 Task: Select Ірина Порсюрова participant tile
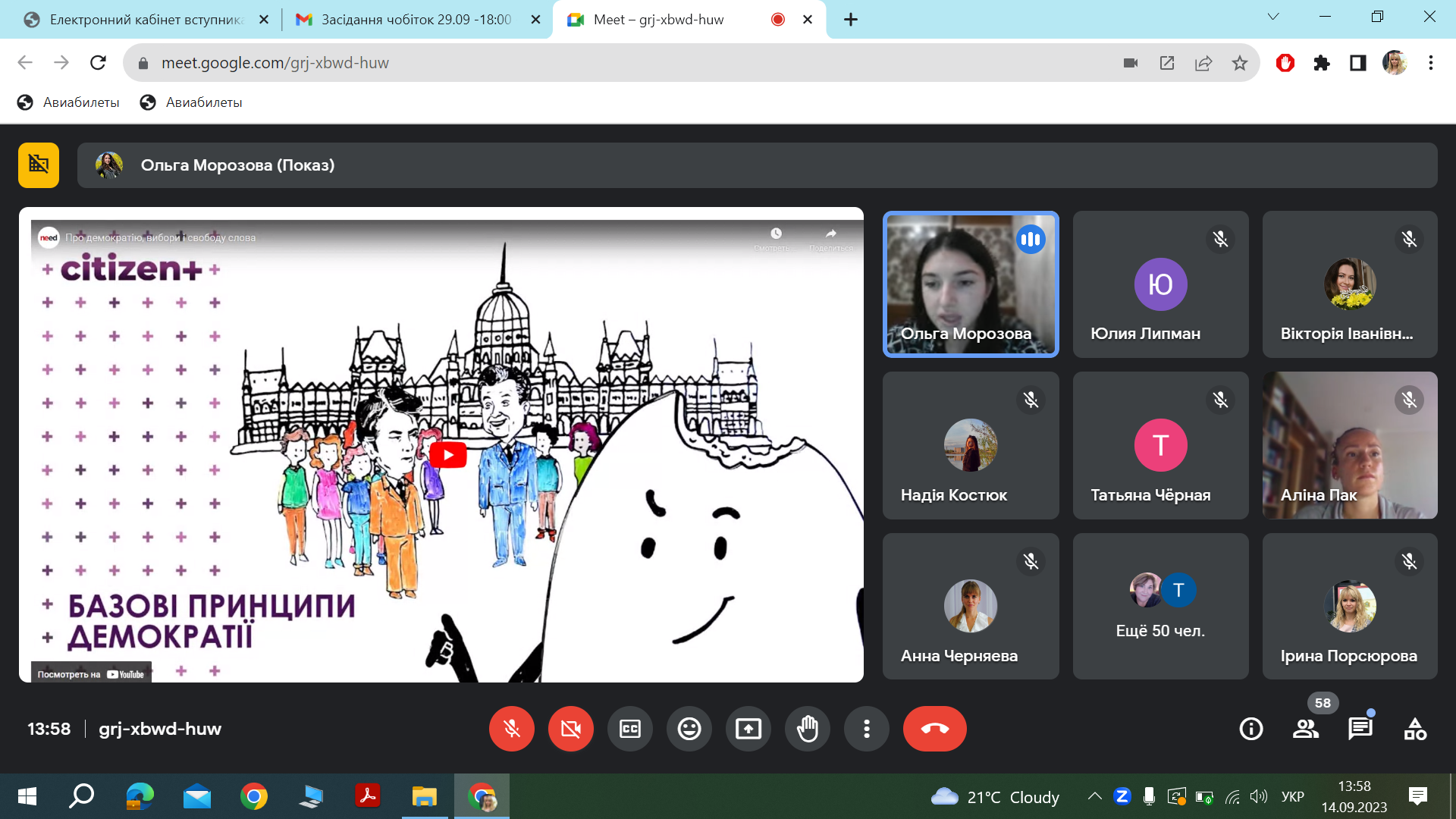[1350, 606]
